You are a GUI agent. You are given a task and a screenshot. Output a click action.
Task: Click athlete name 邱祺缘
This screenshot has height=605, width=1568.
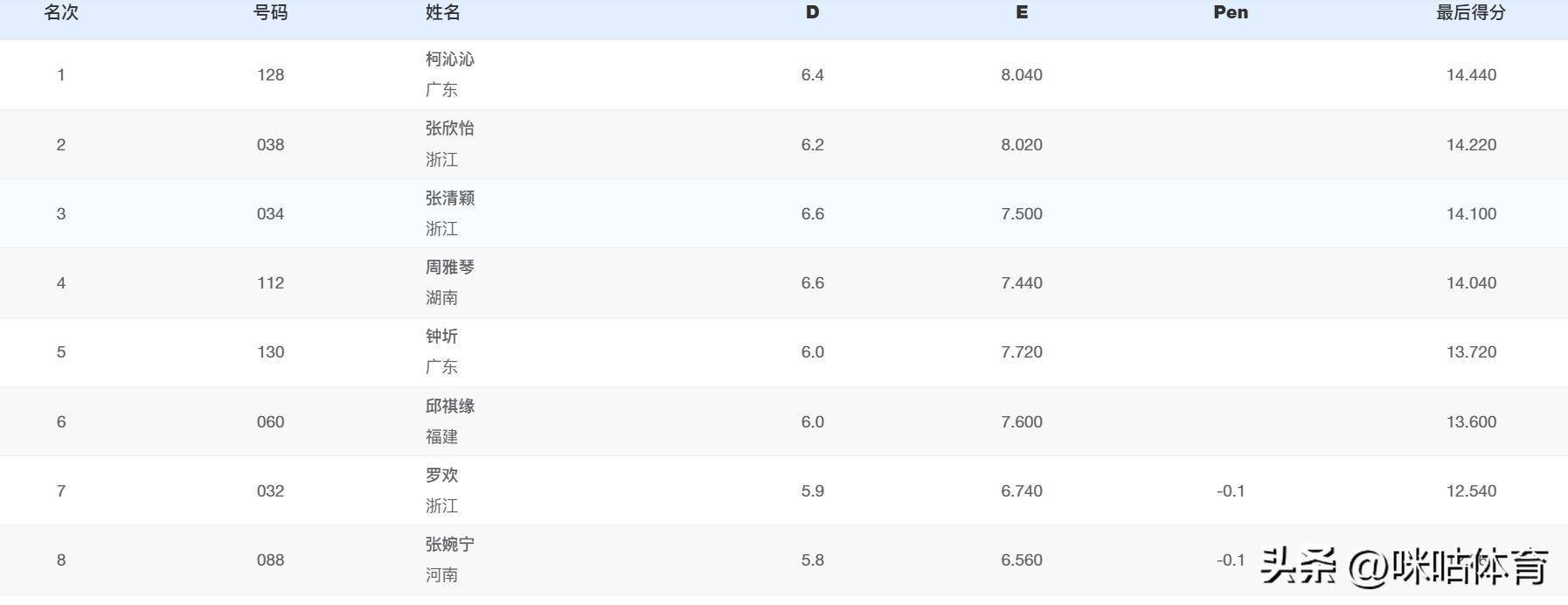tap(449, 407)
